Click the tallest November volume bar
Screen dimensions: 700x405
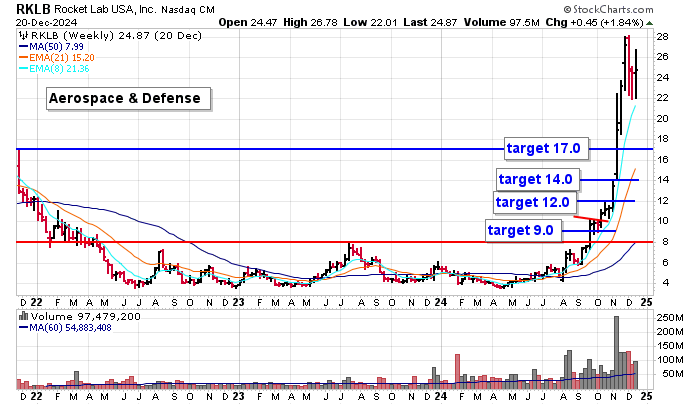tap(617, 352)
